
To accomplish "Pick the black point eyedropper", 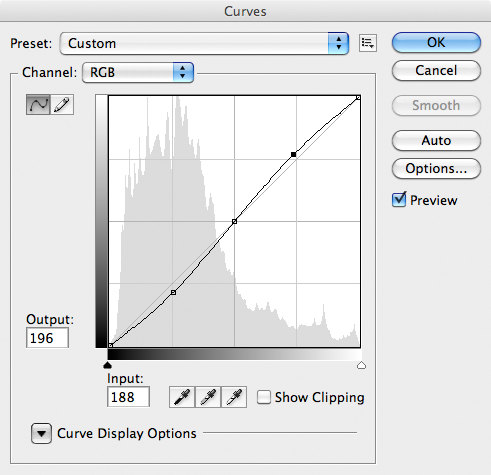I will coord(182,397).
